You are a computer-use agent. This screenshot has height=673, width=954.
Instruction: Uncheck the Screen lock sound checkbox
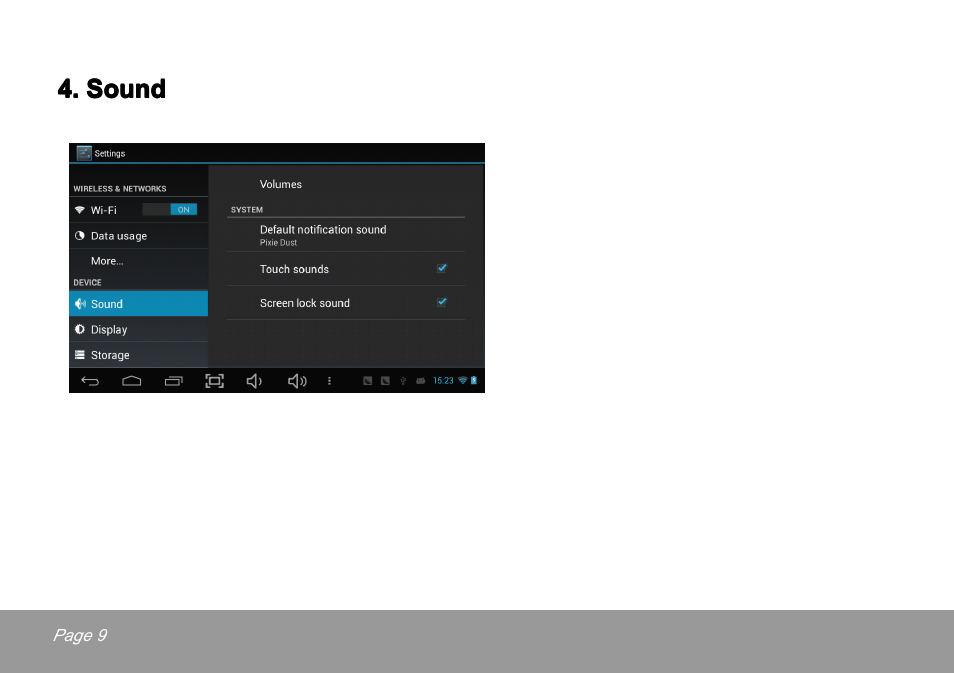(x=442, y=302)
